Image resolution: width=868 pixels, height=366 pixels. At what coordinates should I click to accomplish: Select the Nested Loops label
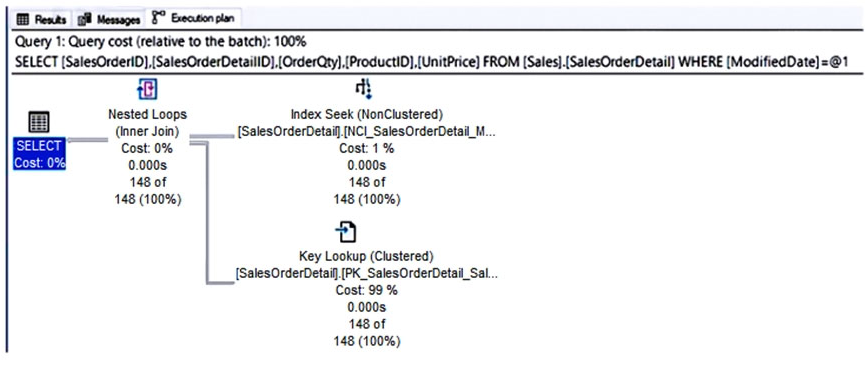(x=147, y=115)
